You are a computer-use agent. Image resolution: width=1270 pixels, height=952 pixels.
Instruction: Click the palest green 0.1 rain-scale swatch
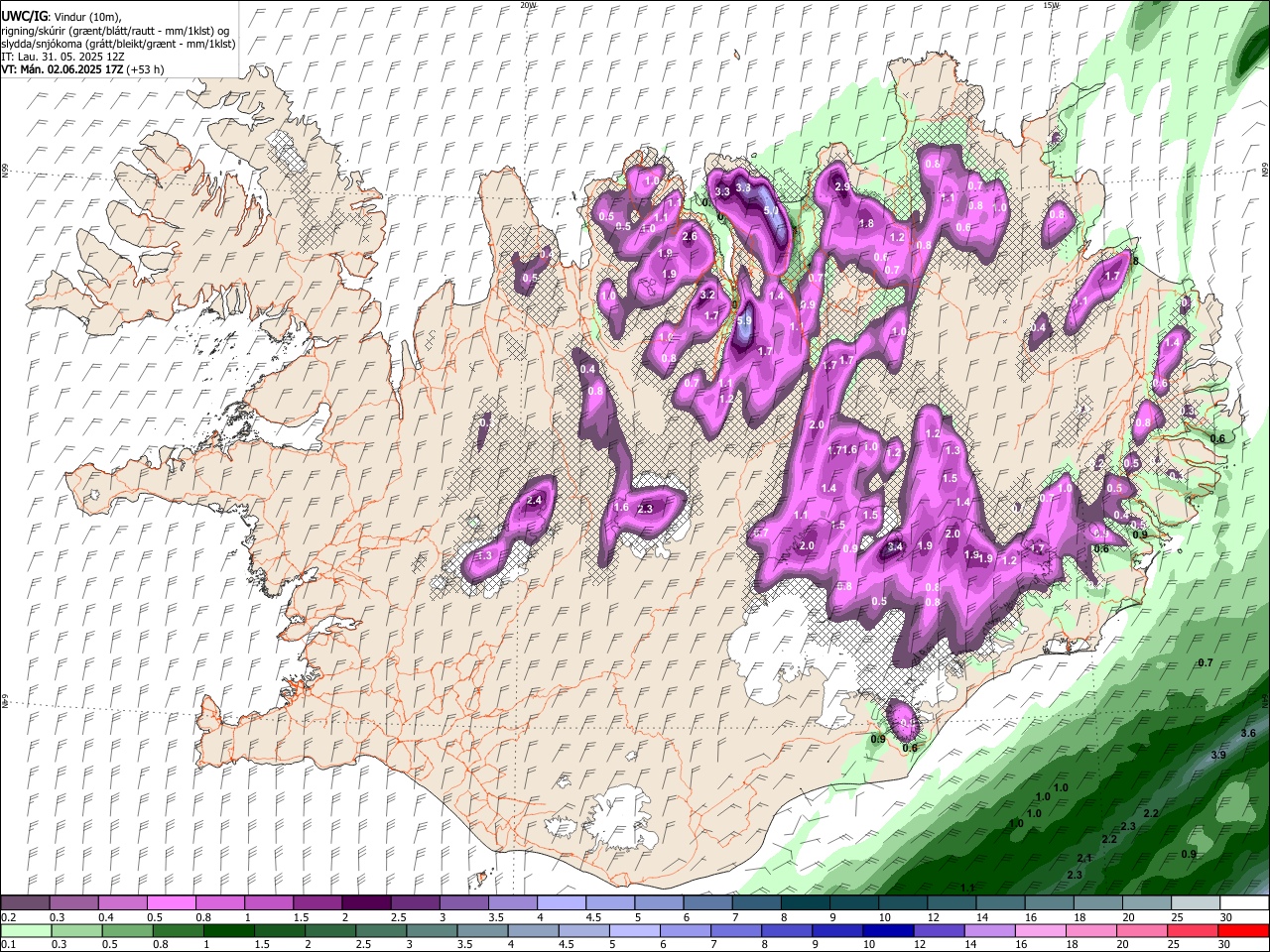(x=26, y=930)
